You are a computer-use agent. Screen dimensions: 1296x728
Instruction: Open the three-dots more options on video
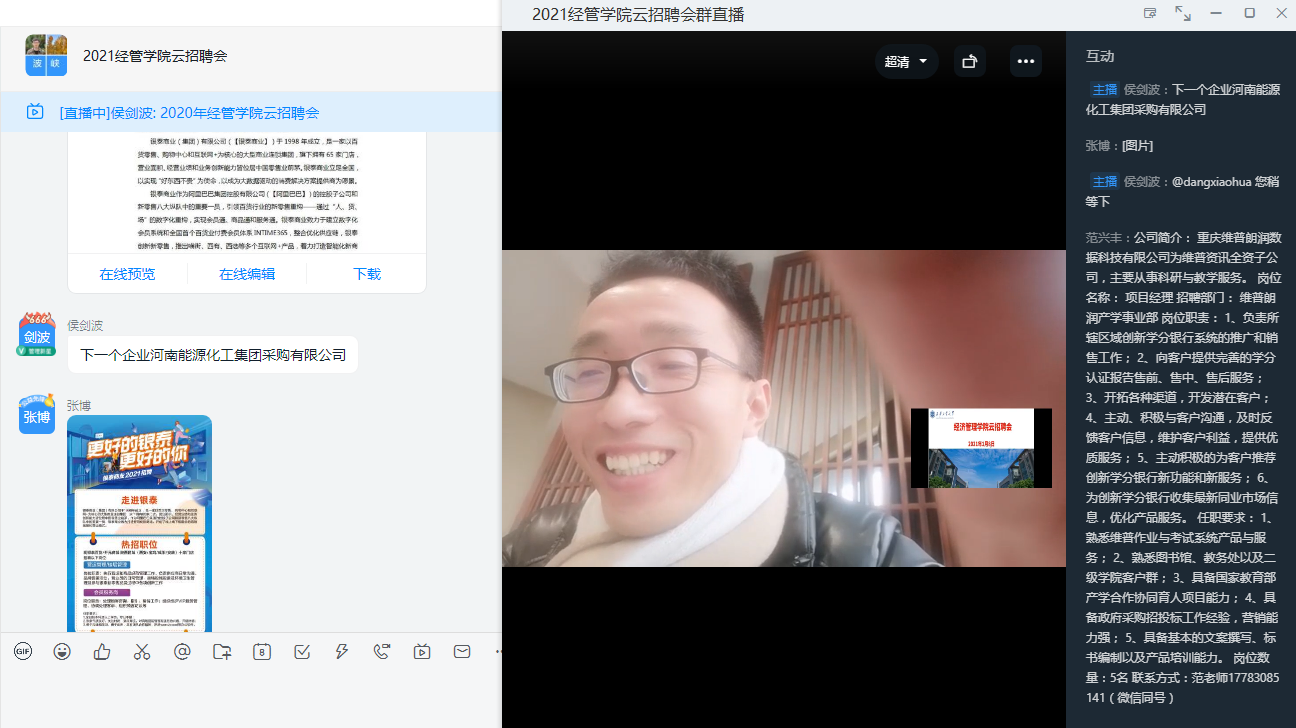tap(1025, 61)
